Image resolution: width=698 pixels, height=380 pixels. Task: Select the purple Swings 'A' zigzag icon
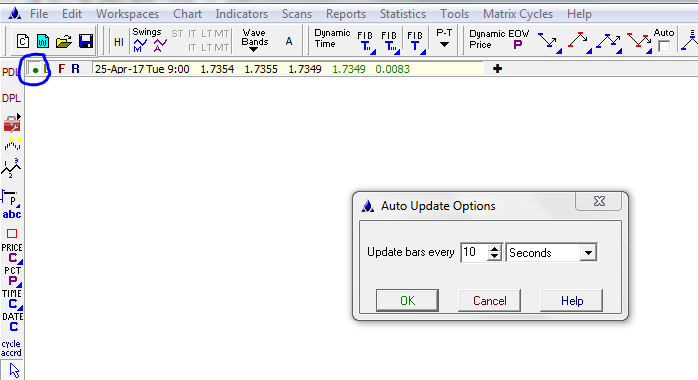(160, 45)
